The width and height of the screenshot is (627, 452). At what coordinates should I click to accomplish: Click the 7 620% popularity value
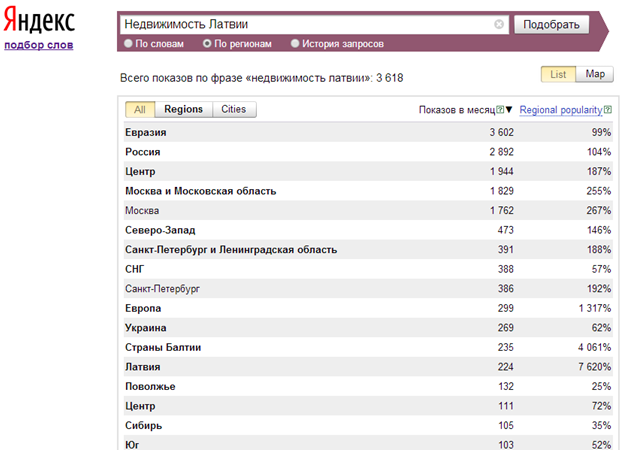coord(594,367)
